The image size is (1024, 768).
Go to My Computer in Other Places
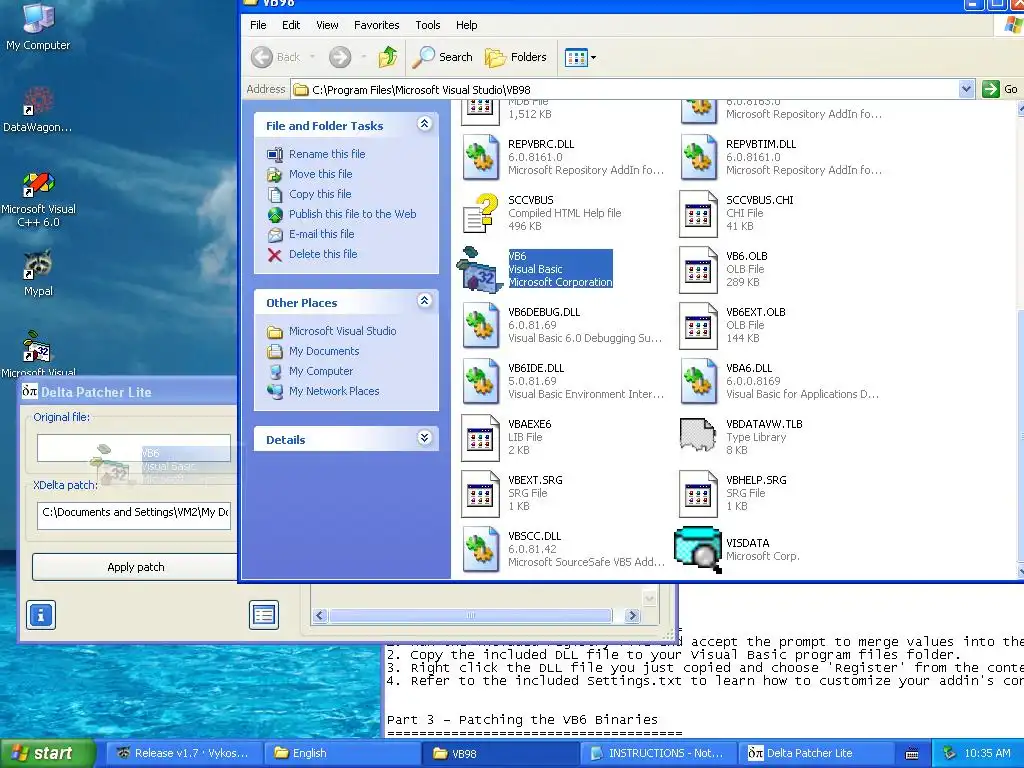pyautogui.click(x=321, y=371)
